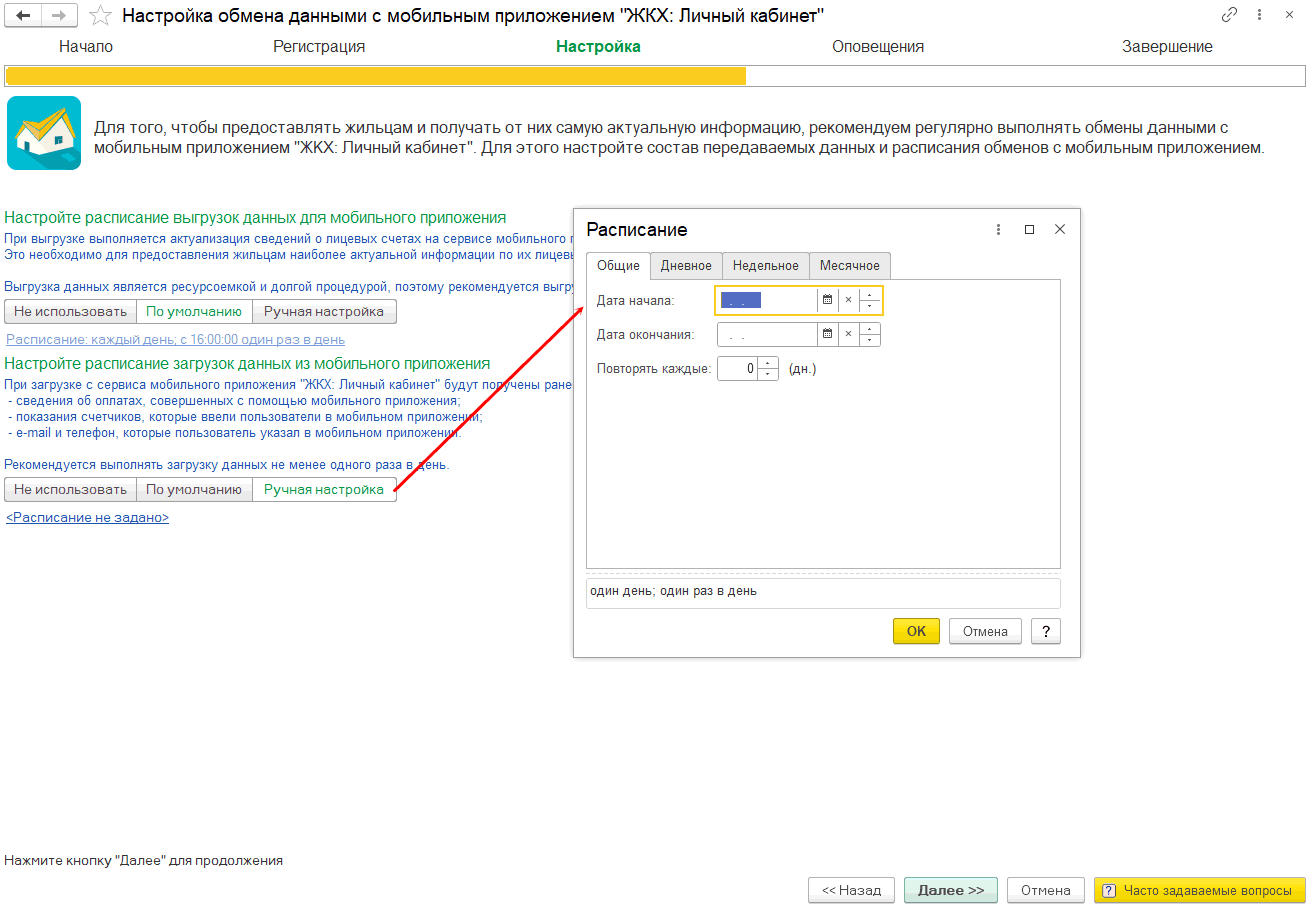This screenshot has width=1310, height=908.
Task: Click the Регистрация step label
Action: coord(319,46)
